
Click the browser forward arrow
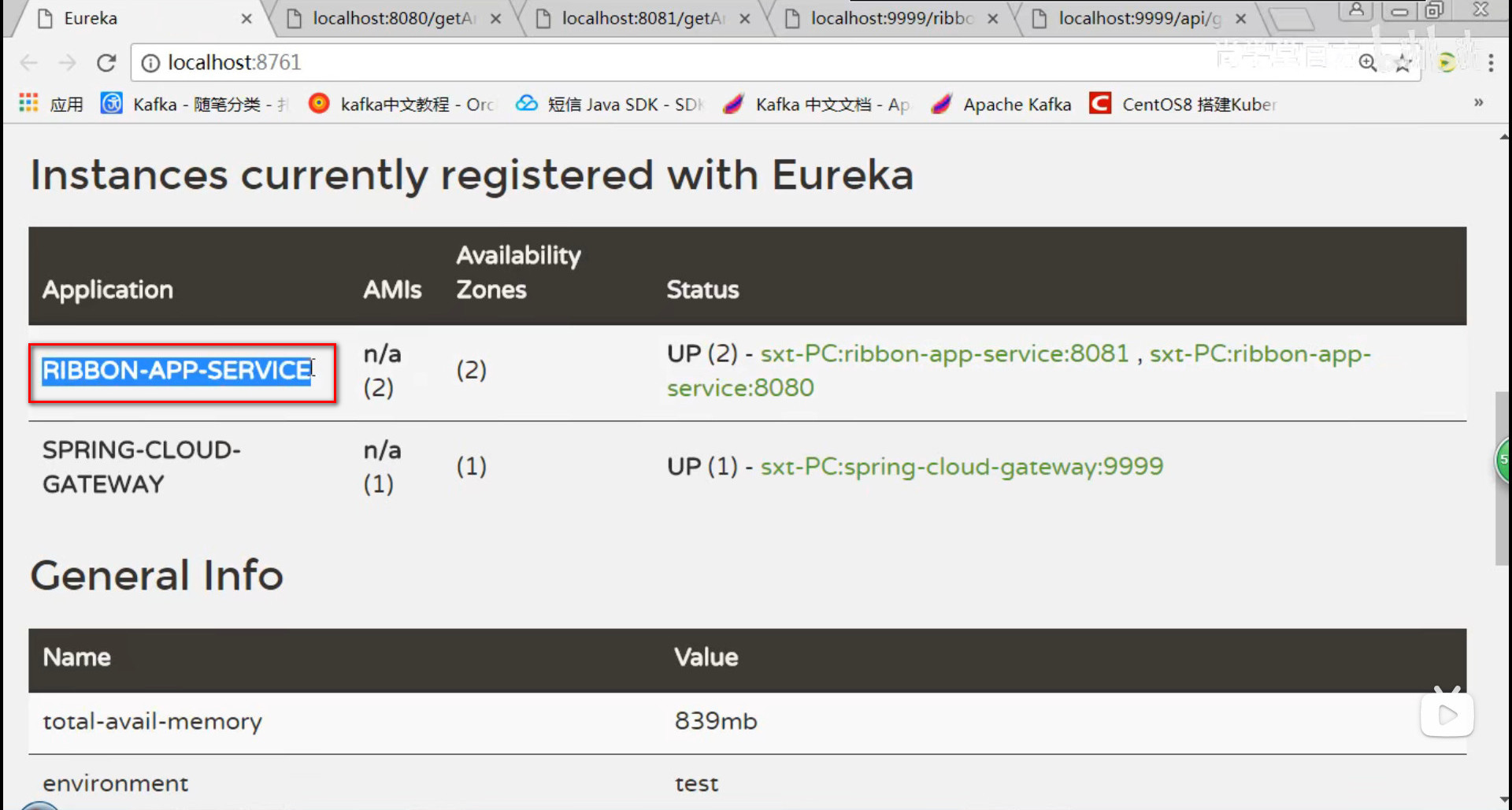[x=68, y=63]
